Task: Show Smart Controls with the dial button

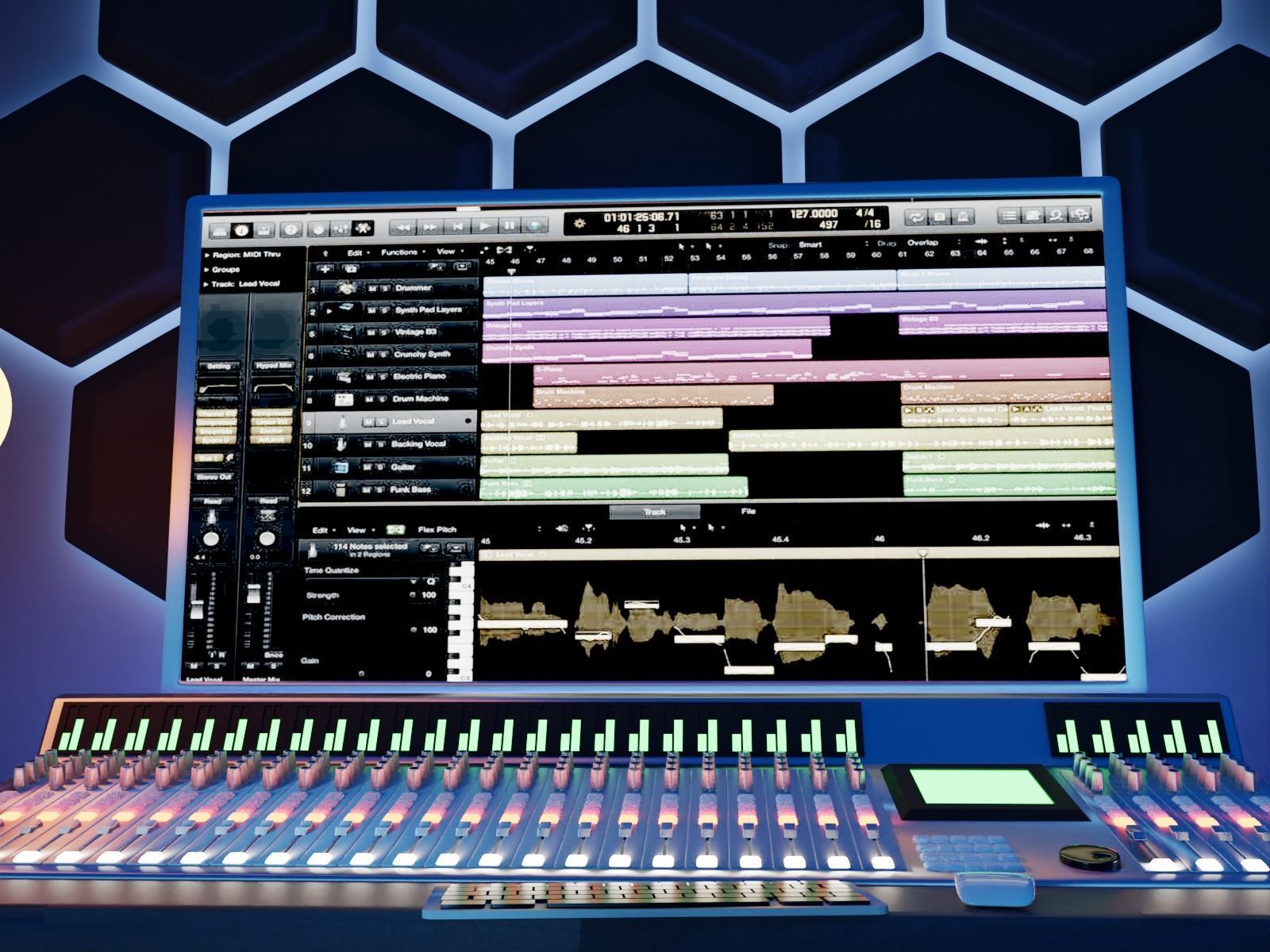Action: point(318,229)
